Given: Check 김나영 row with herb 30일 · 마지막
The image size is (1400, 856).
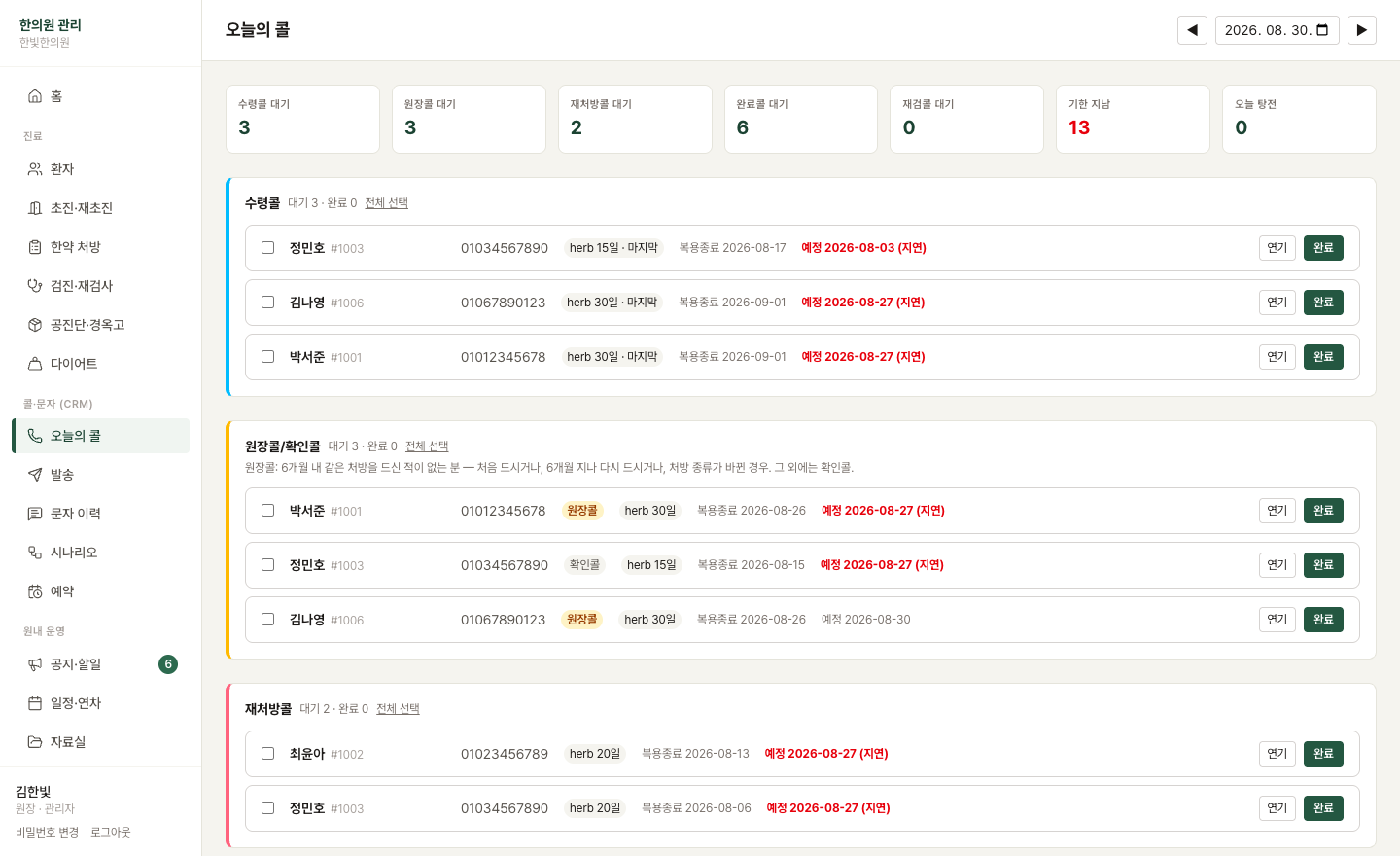Looking at the screenshot, I should tap(267, 303).
